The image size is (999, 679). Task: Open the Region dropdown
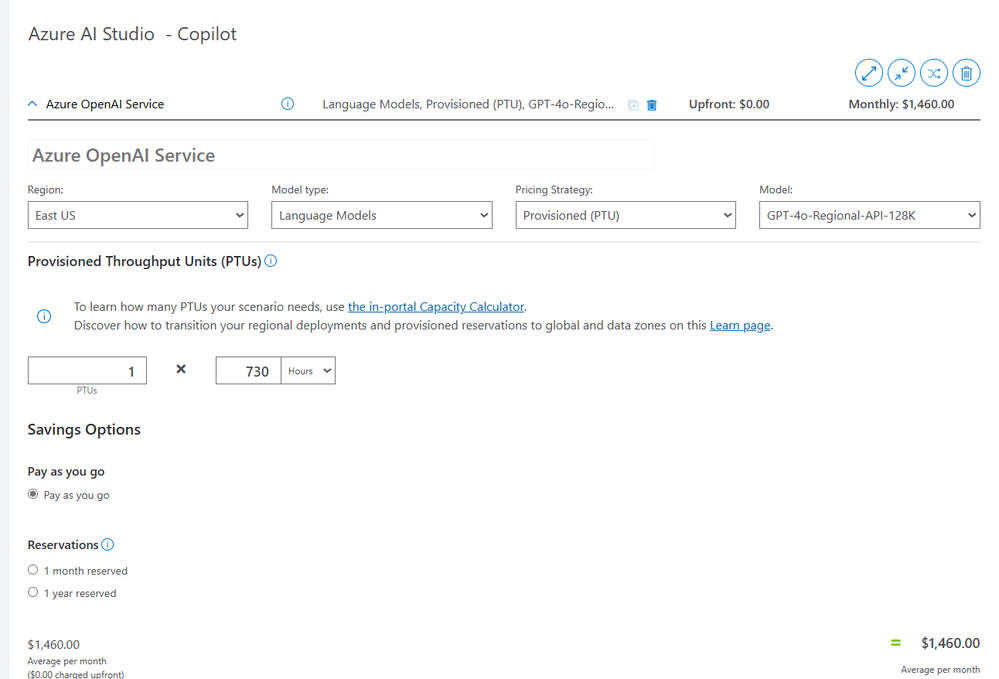137,215
